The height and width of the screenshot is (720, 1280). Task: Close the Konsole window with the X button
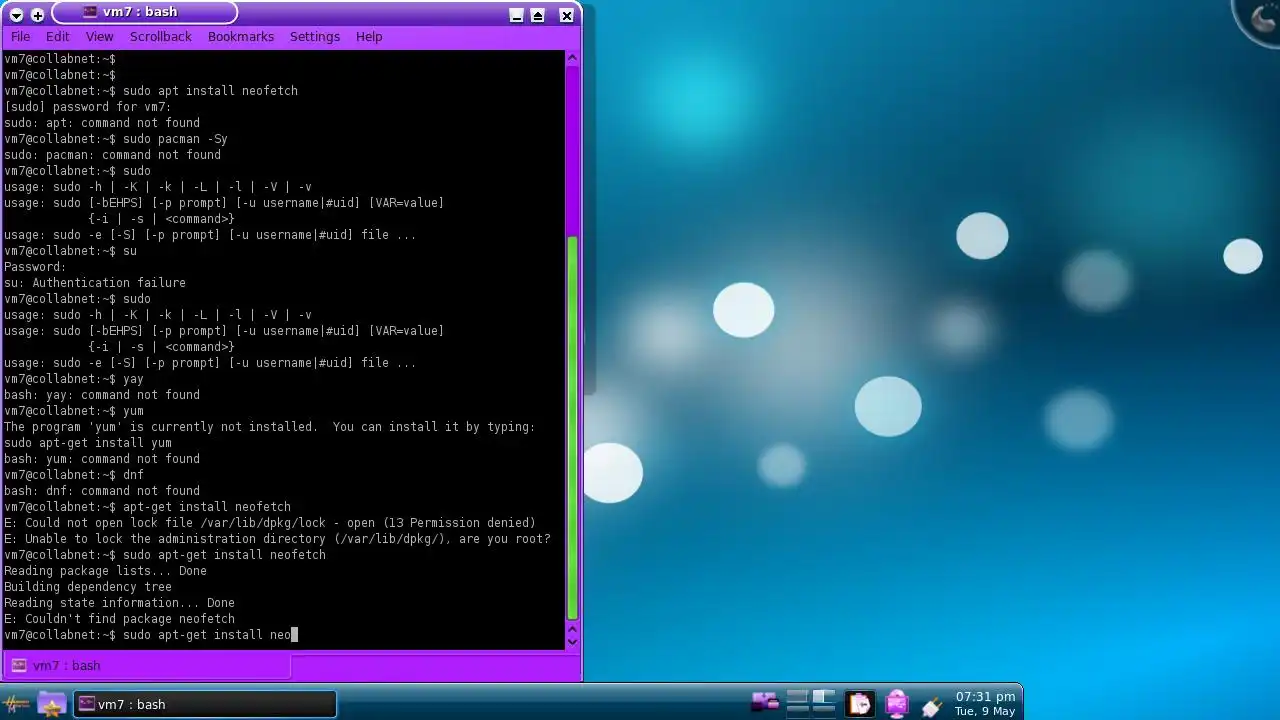[566, 15]
